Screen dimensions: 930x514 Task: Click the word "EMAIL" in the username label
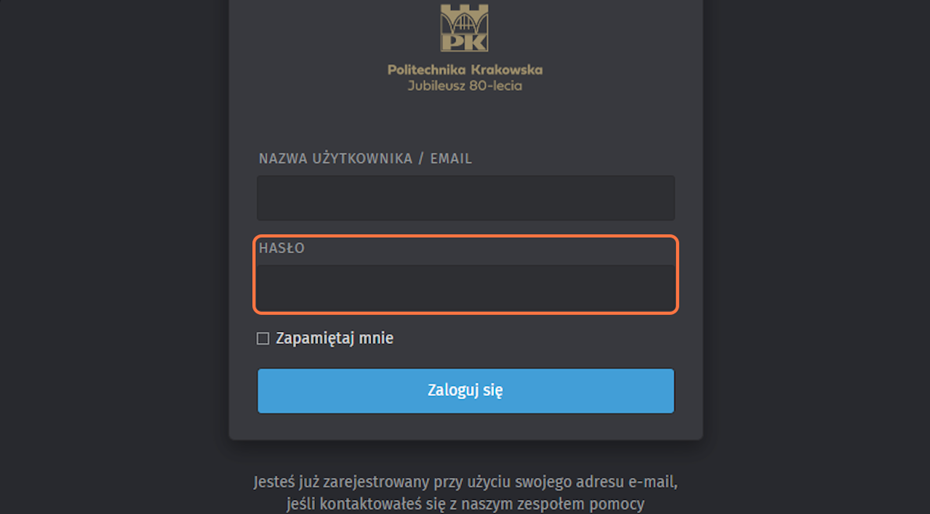click(451, 159)
